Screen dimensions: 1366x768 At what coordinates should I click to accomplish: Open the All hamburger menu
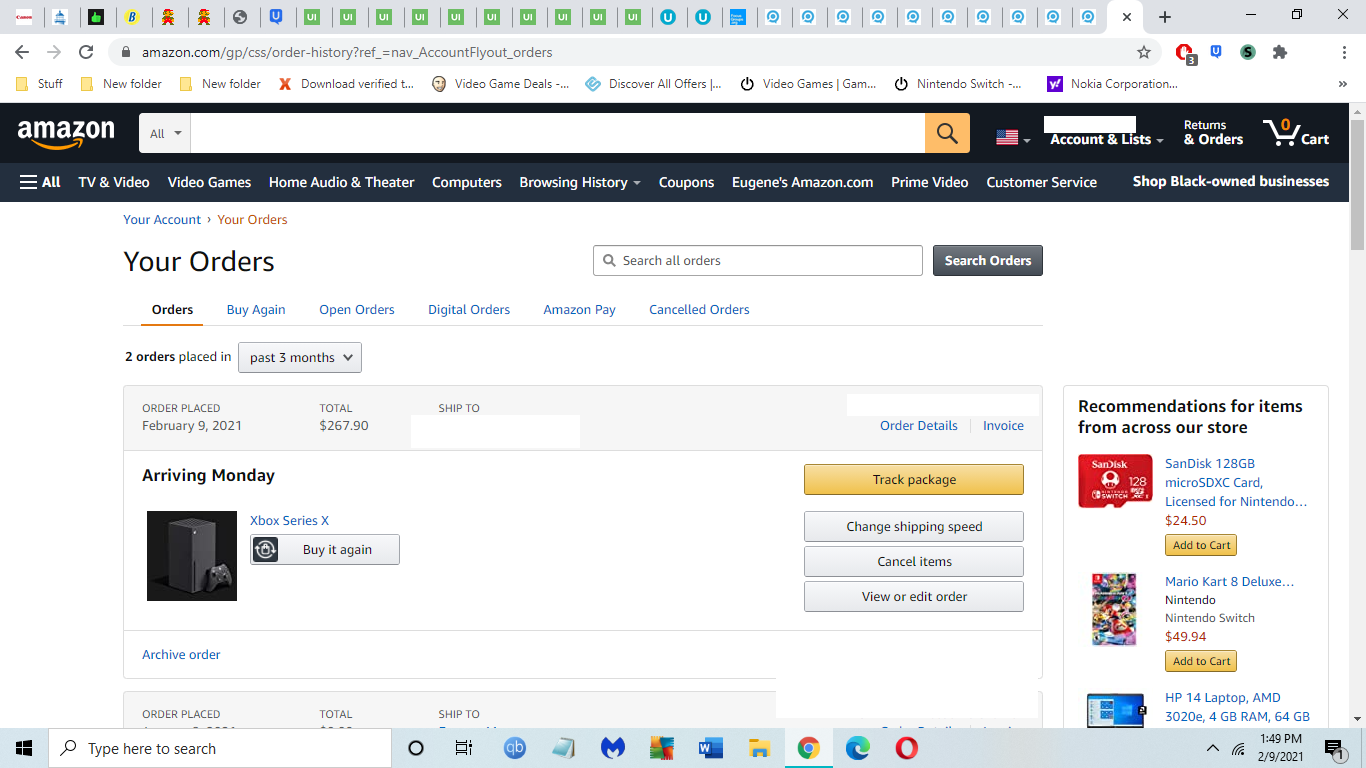click(40, 182)
